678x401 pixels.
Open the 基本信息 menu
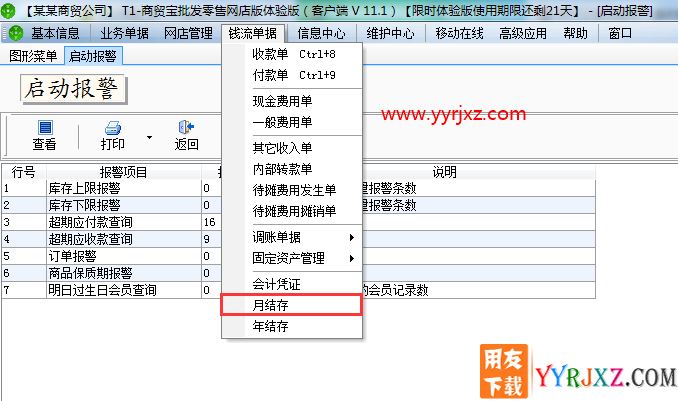tap(55, 33)
